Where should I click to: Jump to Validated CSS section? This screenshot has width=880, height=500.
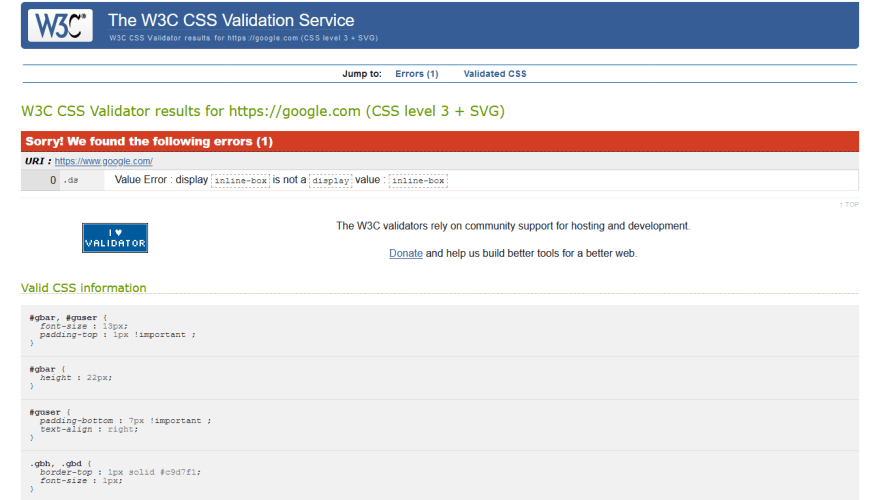(x=494, y=74)
